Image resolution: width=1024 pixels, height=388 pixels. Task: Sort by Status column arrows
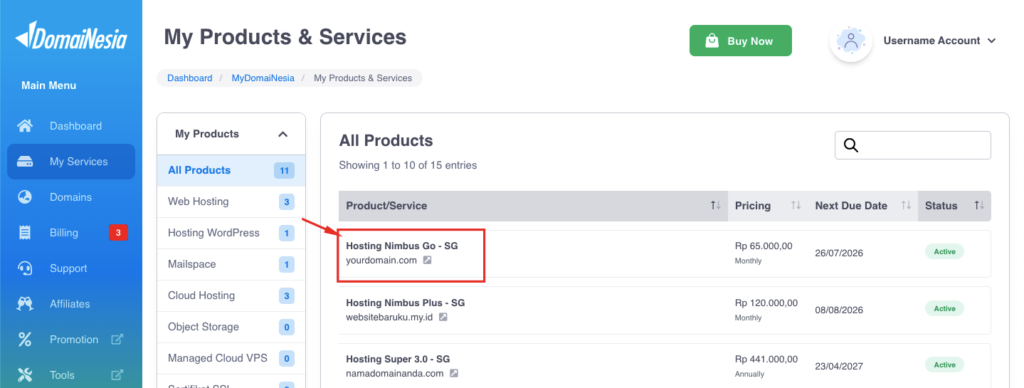(979, 206)
